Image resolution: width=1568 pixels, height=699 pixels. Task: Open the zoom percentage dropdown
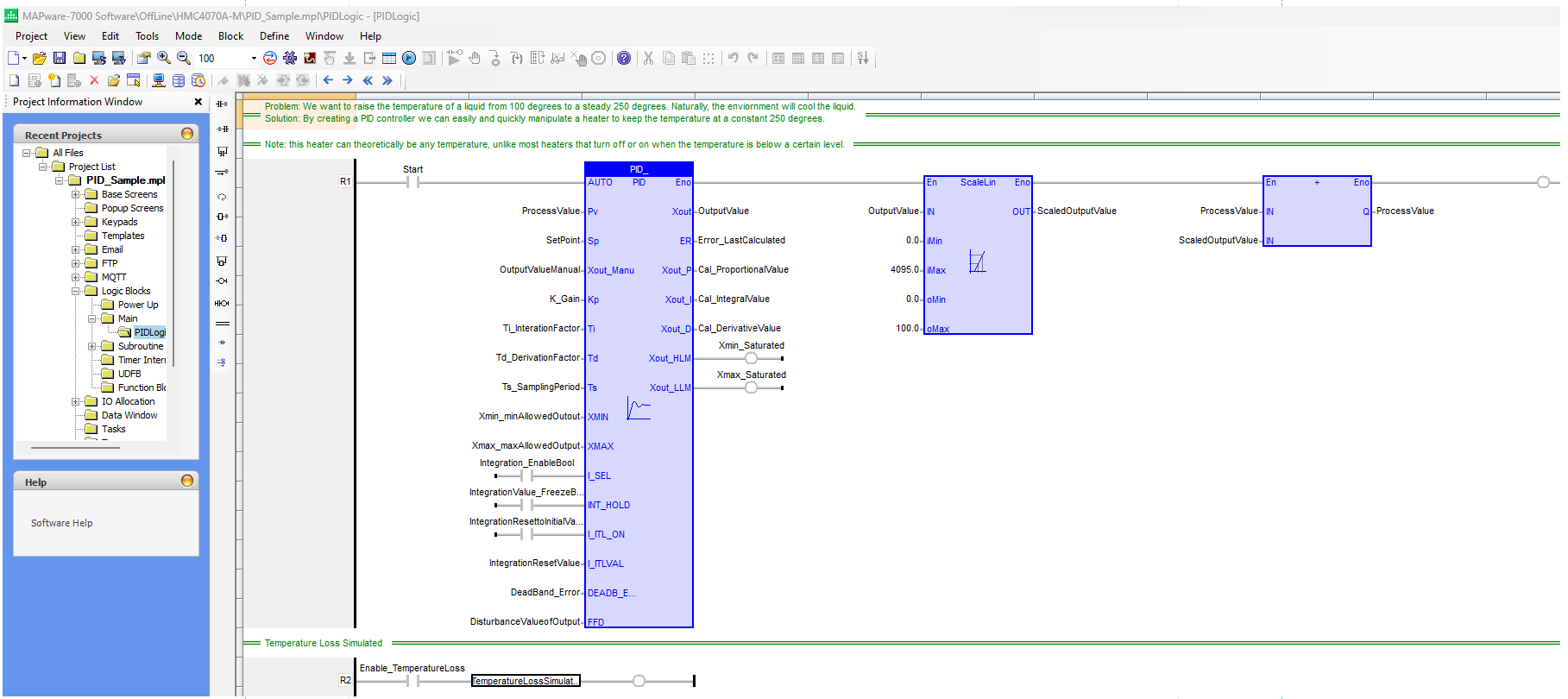(254, 59)
